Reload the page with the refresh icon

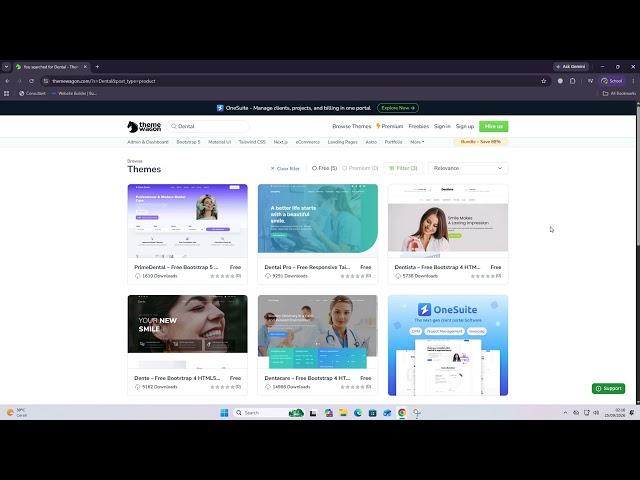point(31,81)
